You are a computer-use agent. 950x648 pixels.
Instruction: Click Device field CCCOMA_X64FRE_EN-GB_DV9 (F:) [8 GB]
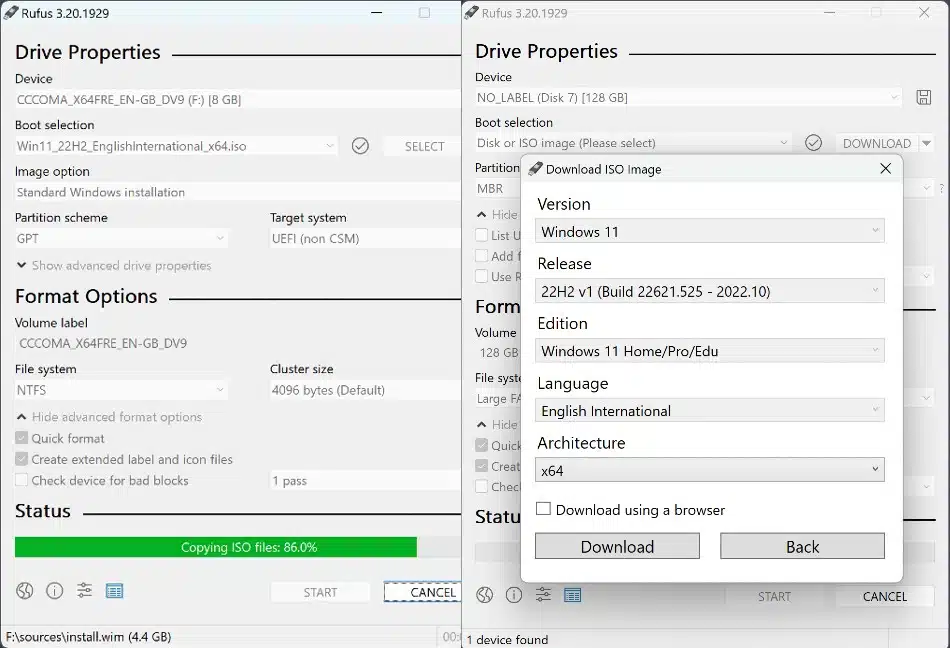click(238, 100)
